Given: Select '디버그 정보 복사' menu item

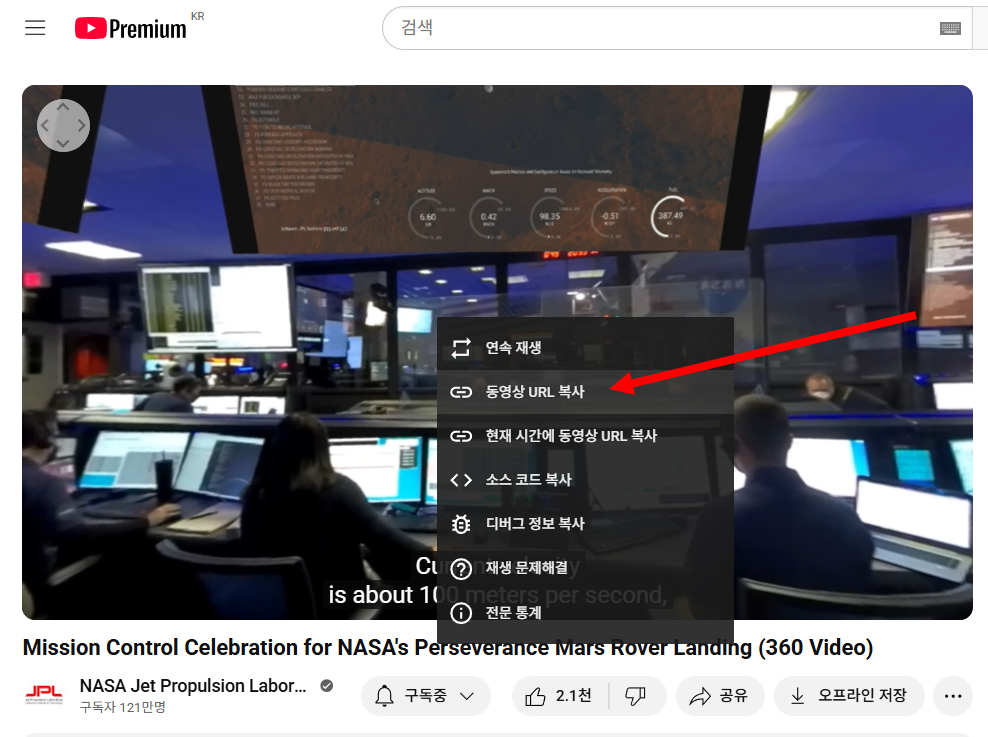Looking at the screenshot, I should click(x=585, y=523).
